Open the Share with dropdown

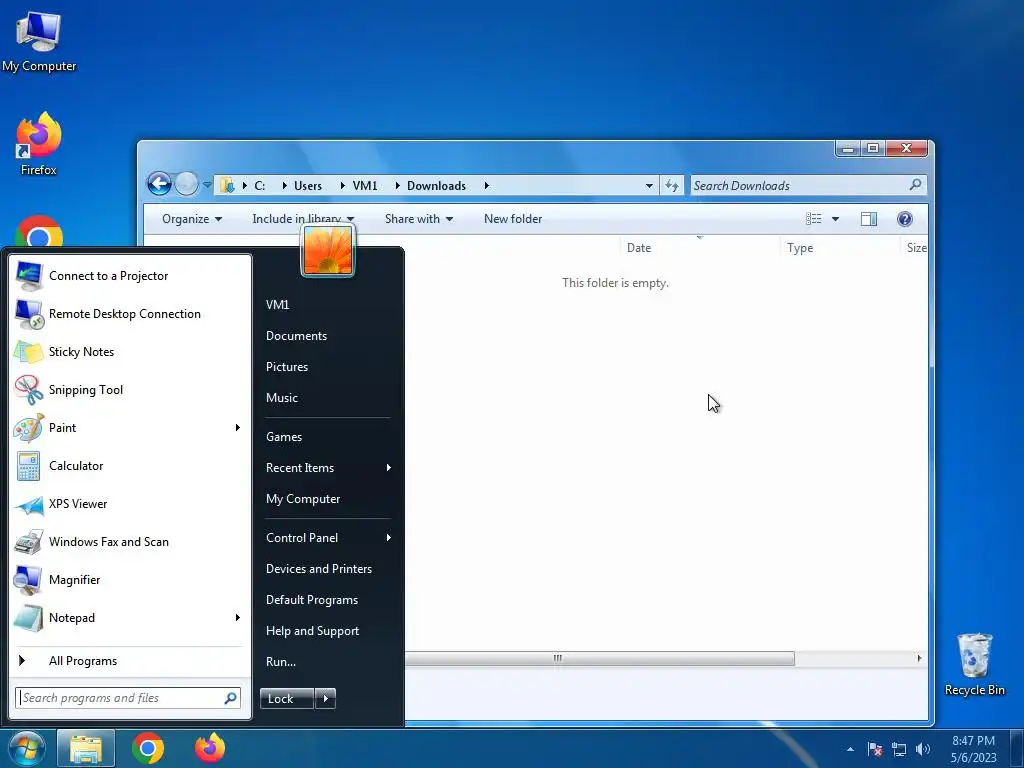point(419,219)
